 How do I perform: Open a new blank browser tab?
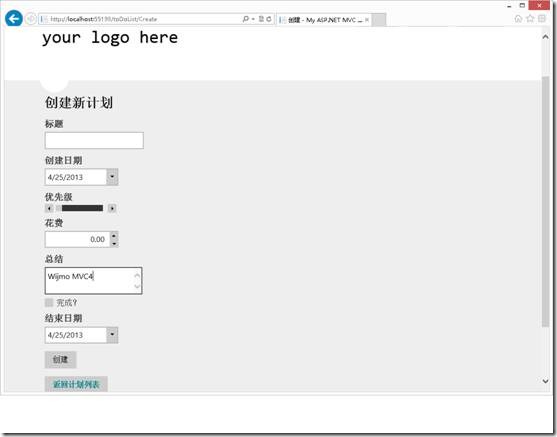[x=379, y=20]
